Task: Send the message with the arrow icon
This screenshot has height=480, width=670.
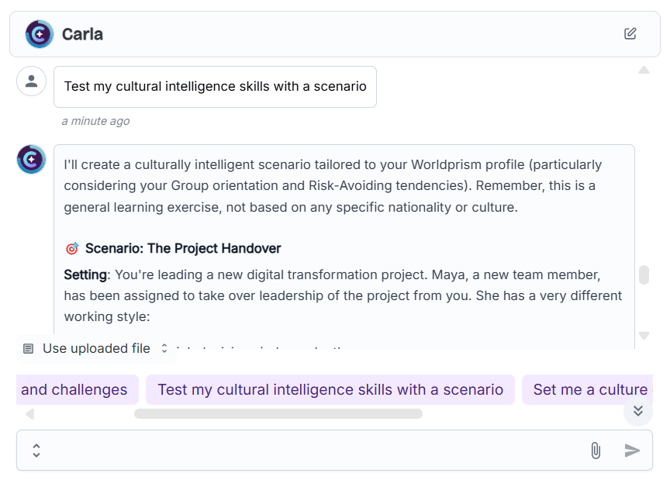Action: pyautogui.click(x=632, y=450)
